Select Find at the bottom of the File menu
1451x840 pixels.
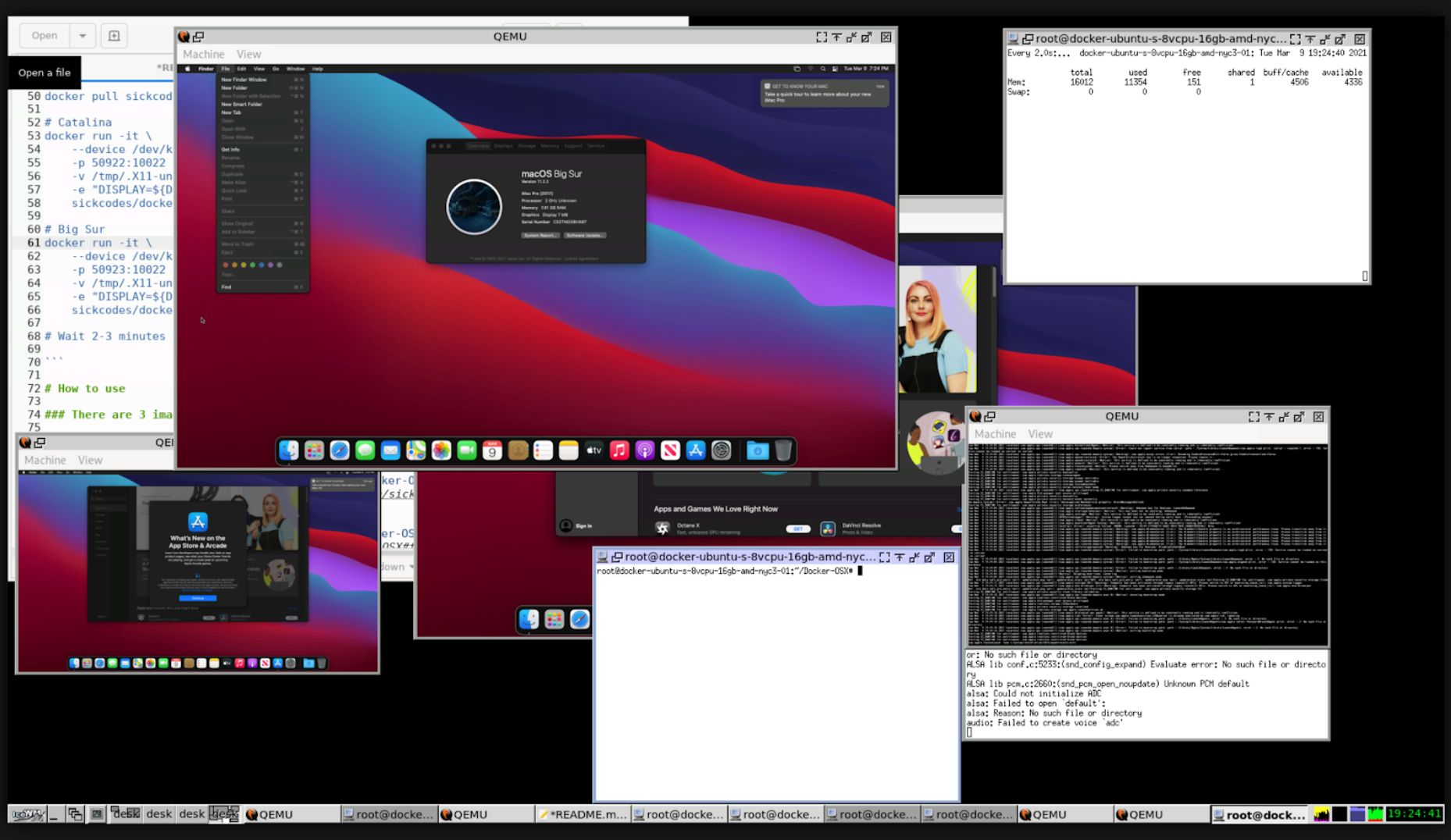(262, 287)
